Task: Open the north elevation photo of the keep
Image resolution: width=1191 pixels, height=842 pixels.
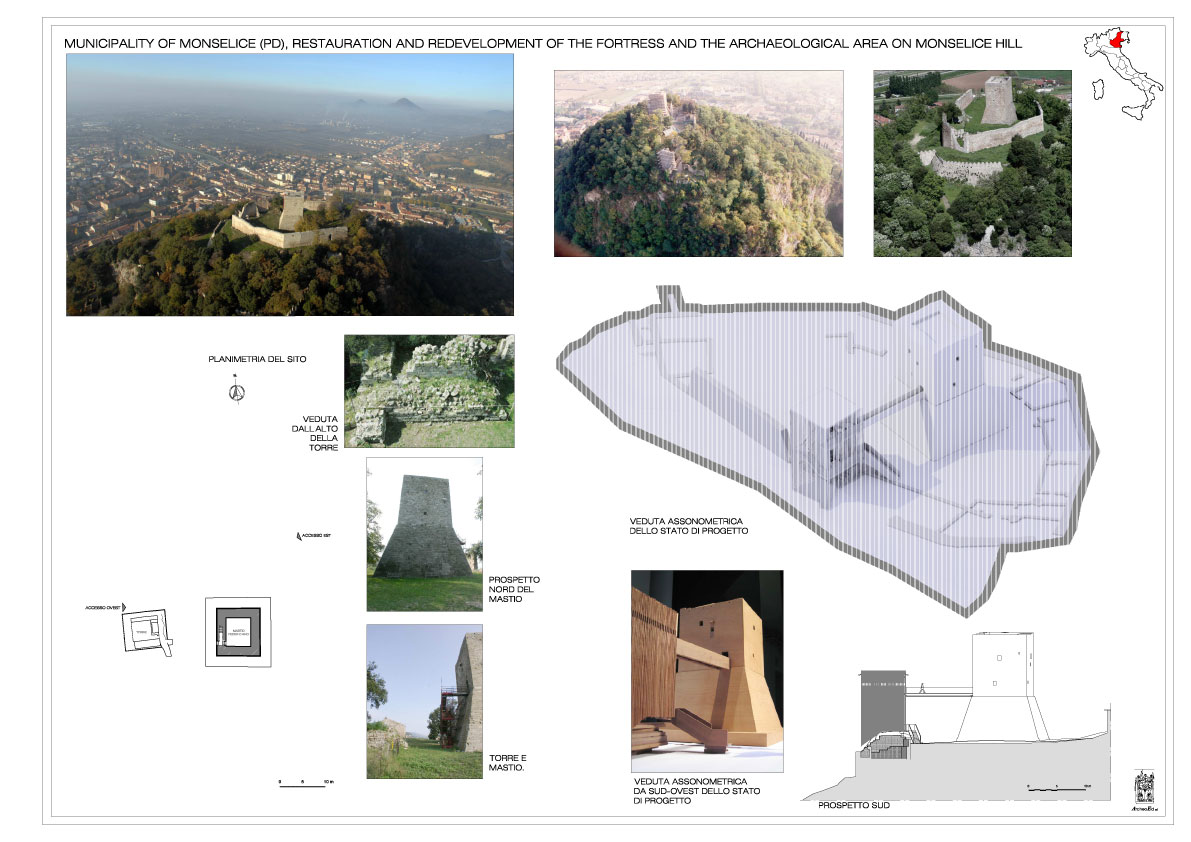Action: [425, 535]
